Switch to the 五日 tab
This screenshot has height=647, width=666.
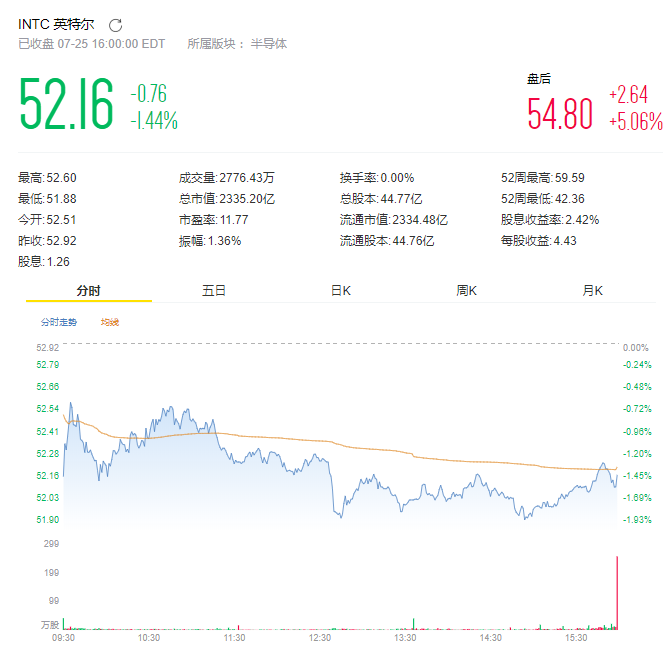click(x=214, y=291)
